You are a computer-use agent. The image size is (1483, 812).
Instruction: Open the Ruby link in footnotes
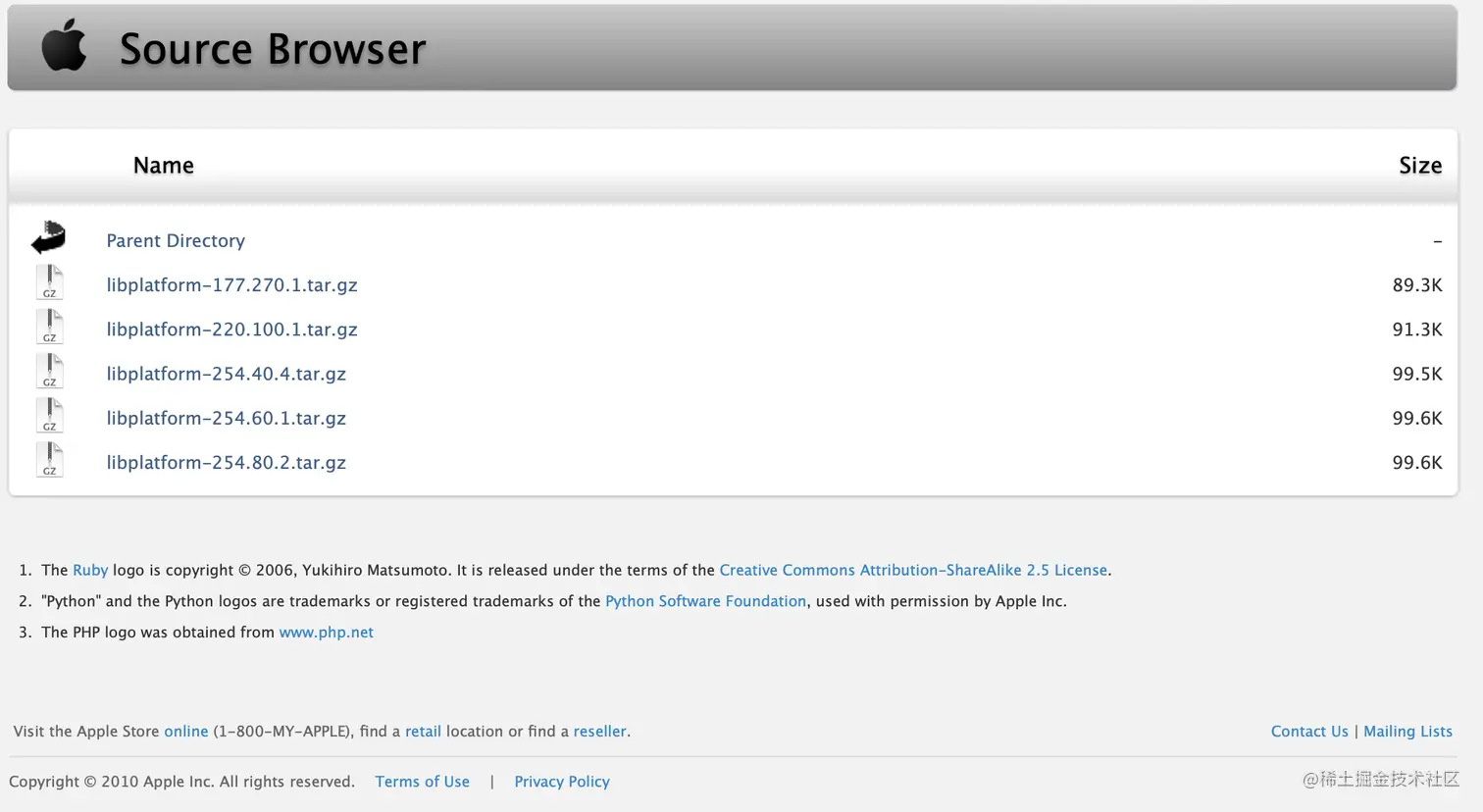coord(90,570)
